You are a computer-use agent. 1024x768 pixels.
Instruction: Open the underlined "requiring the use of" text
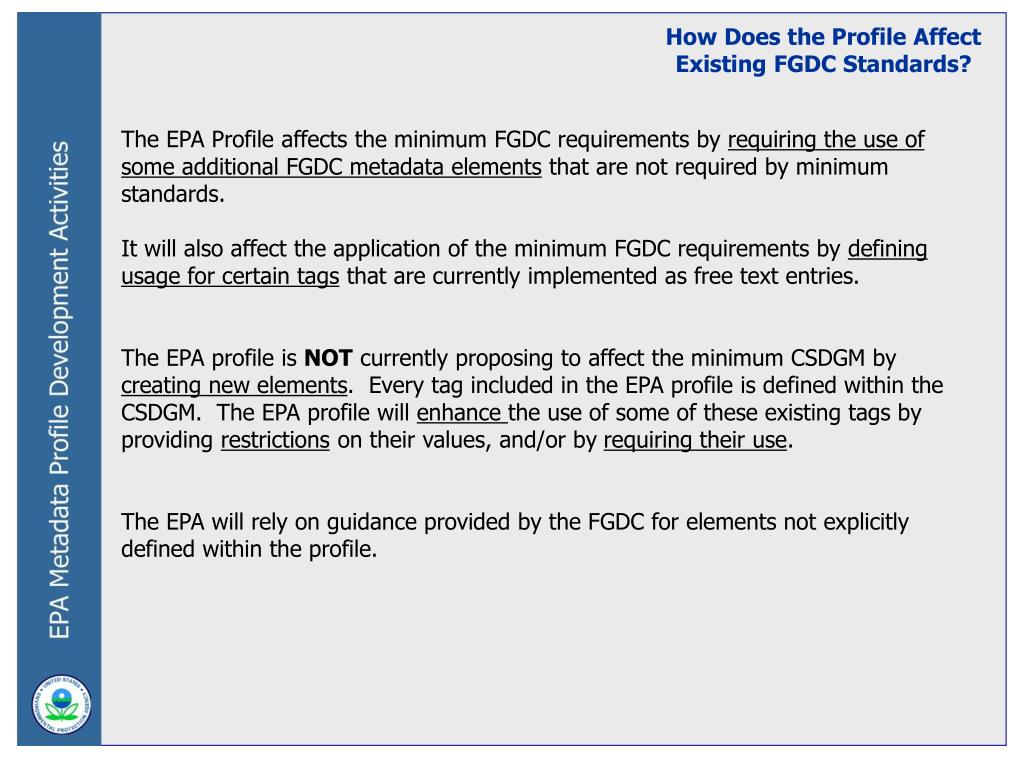826,139
